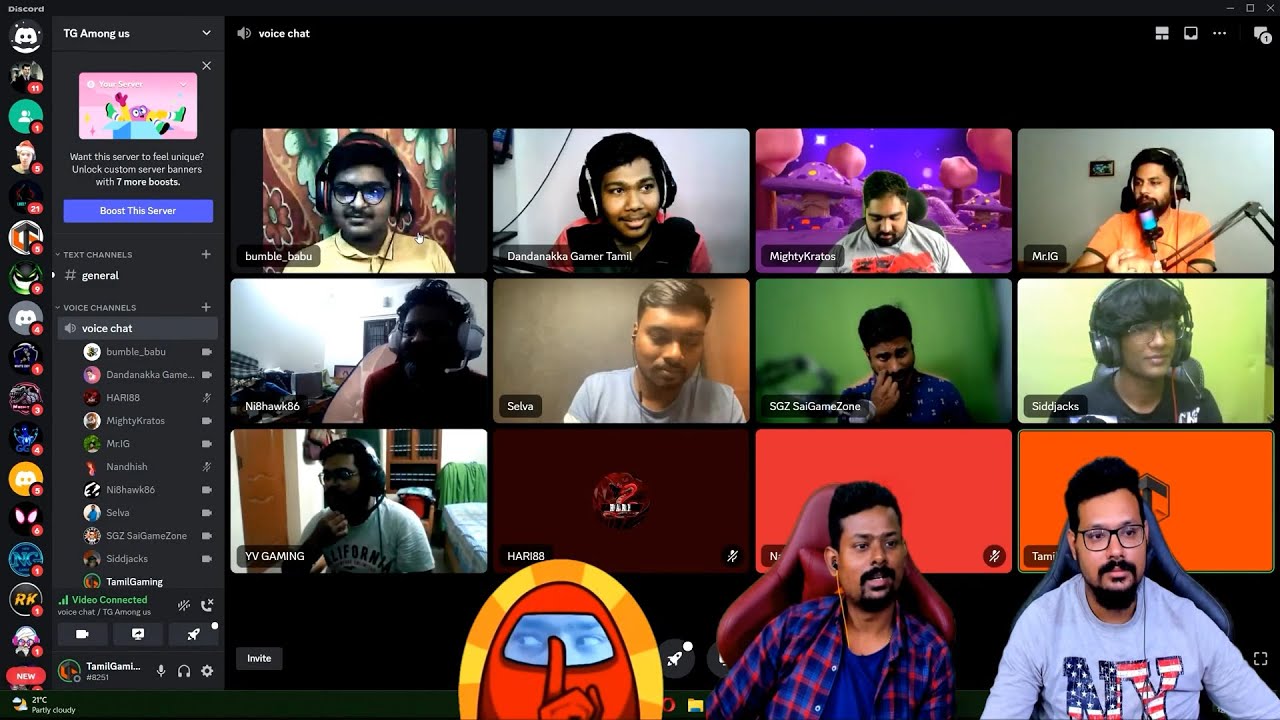Image resolution: width=1280 pixels, height=720 pixels.
Task: Focus Selva video tile
Action: pyautogui.click(x=621, y=351)
